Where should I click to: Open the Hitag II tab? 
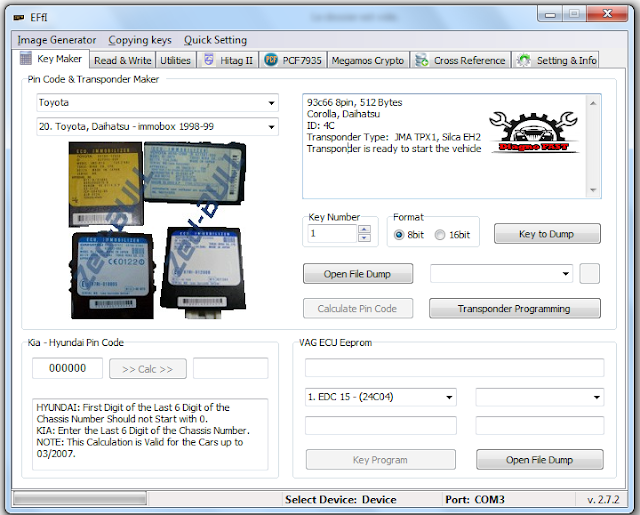[x=228, y=60]
